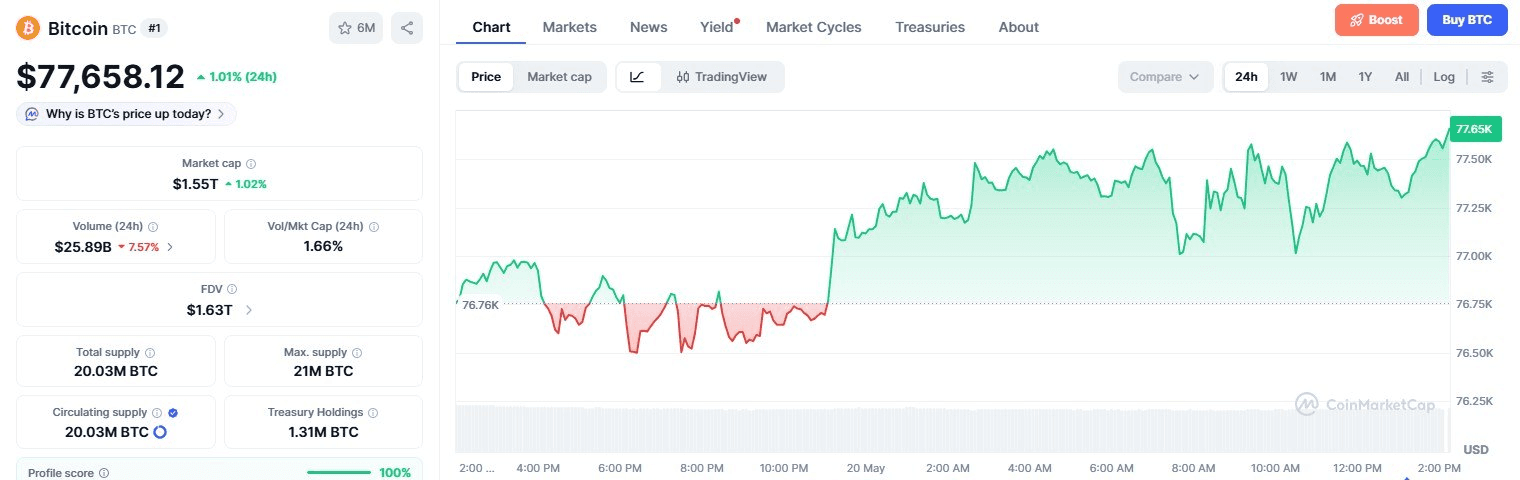Click info icon next to Volume (24h)

(x=153, y=227)
